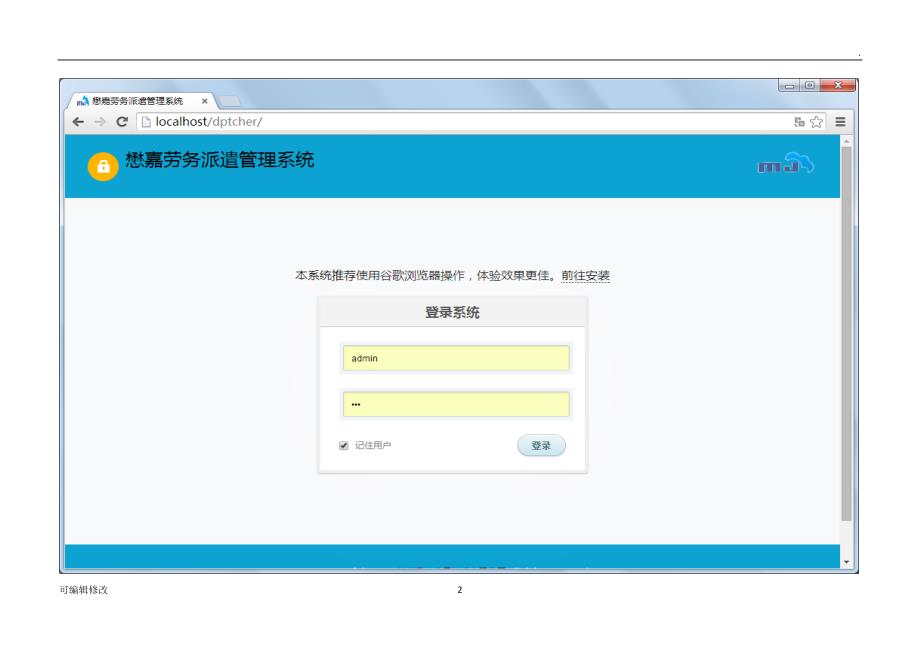Minimize the browser window
The height and width of the screenshot is (651, 920).
tap(789, 86)
